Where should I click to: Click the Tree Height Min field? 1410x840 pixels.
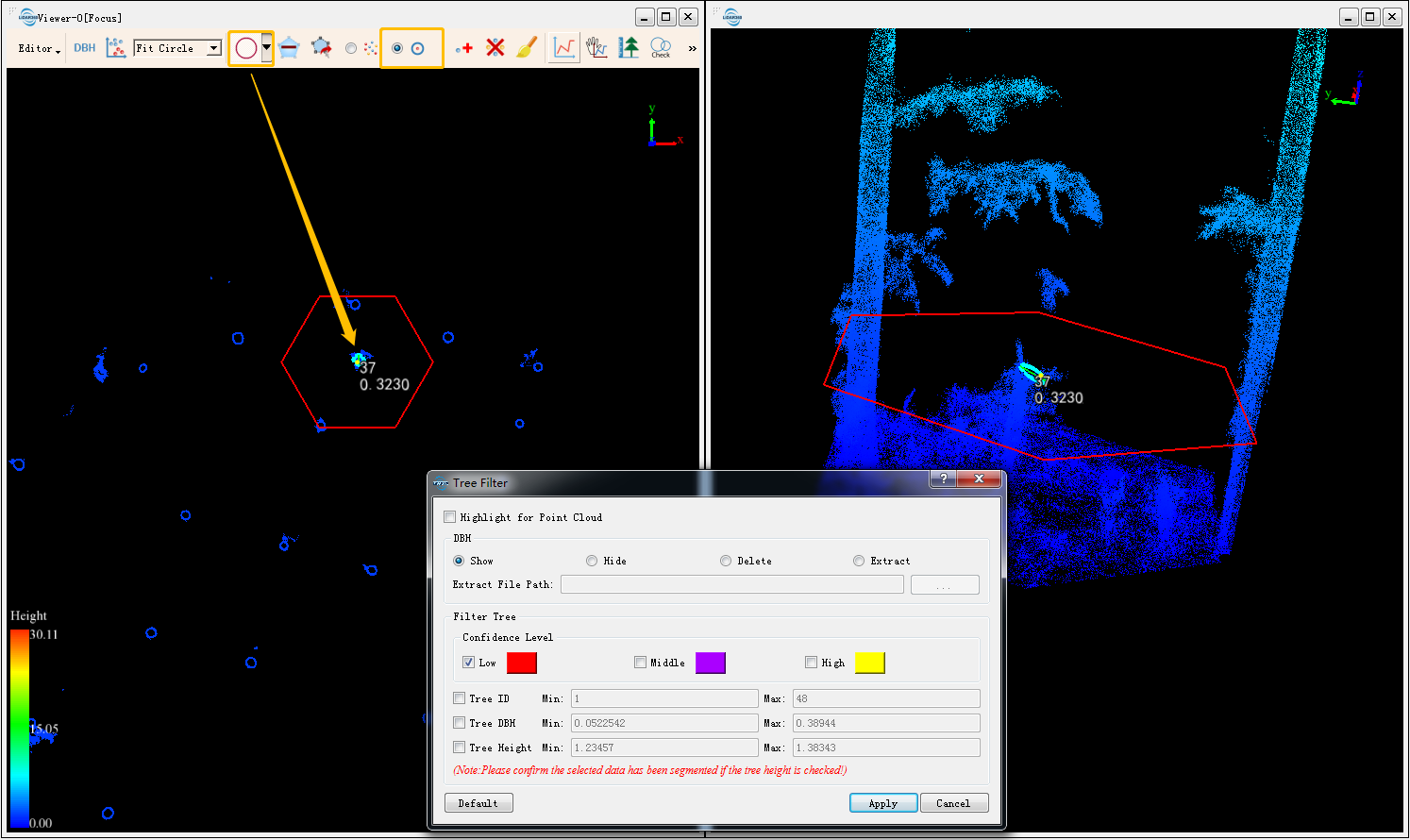tap(664, 748)
